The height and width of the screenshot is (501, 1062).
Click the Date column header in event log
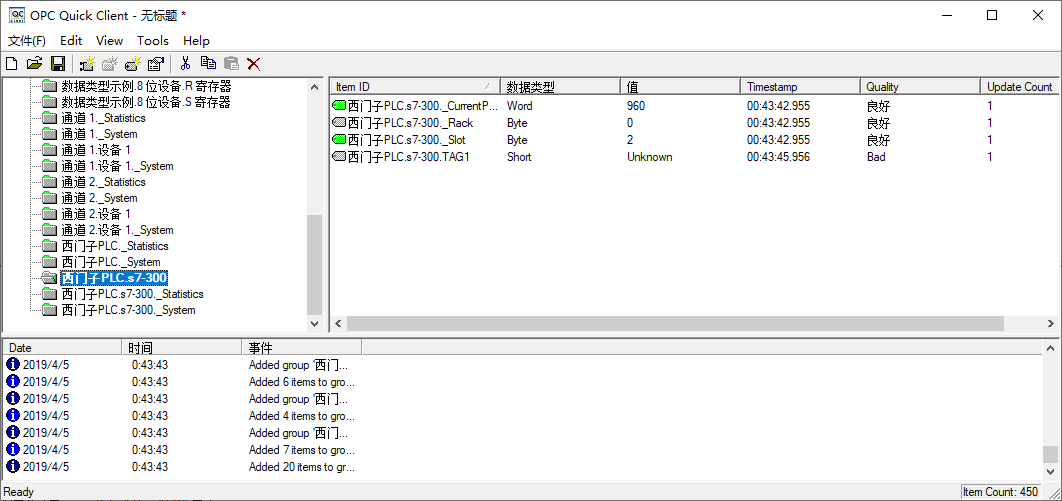click(x=62, y=348)
